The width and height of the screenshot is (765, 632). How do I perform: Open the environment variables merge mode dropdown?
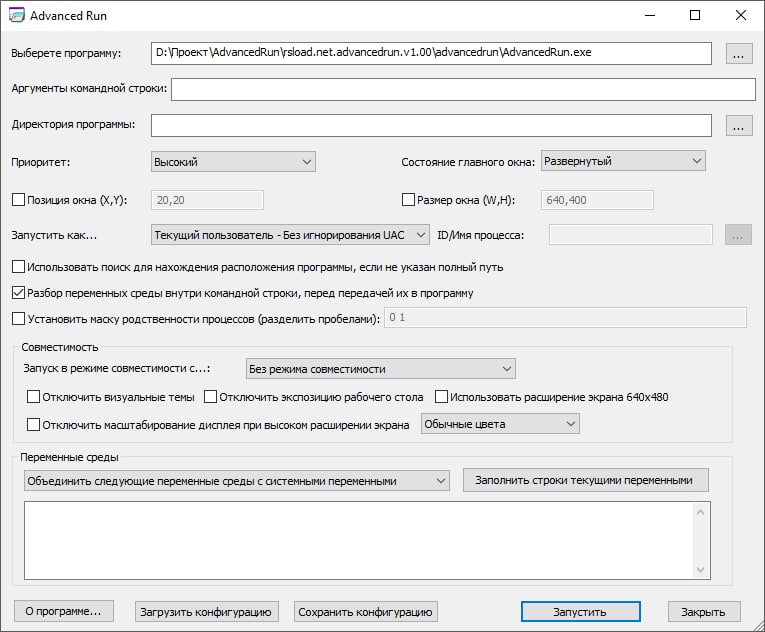[237, 481]
